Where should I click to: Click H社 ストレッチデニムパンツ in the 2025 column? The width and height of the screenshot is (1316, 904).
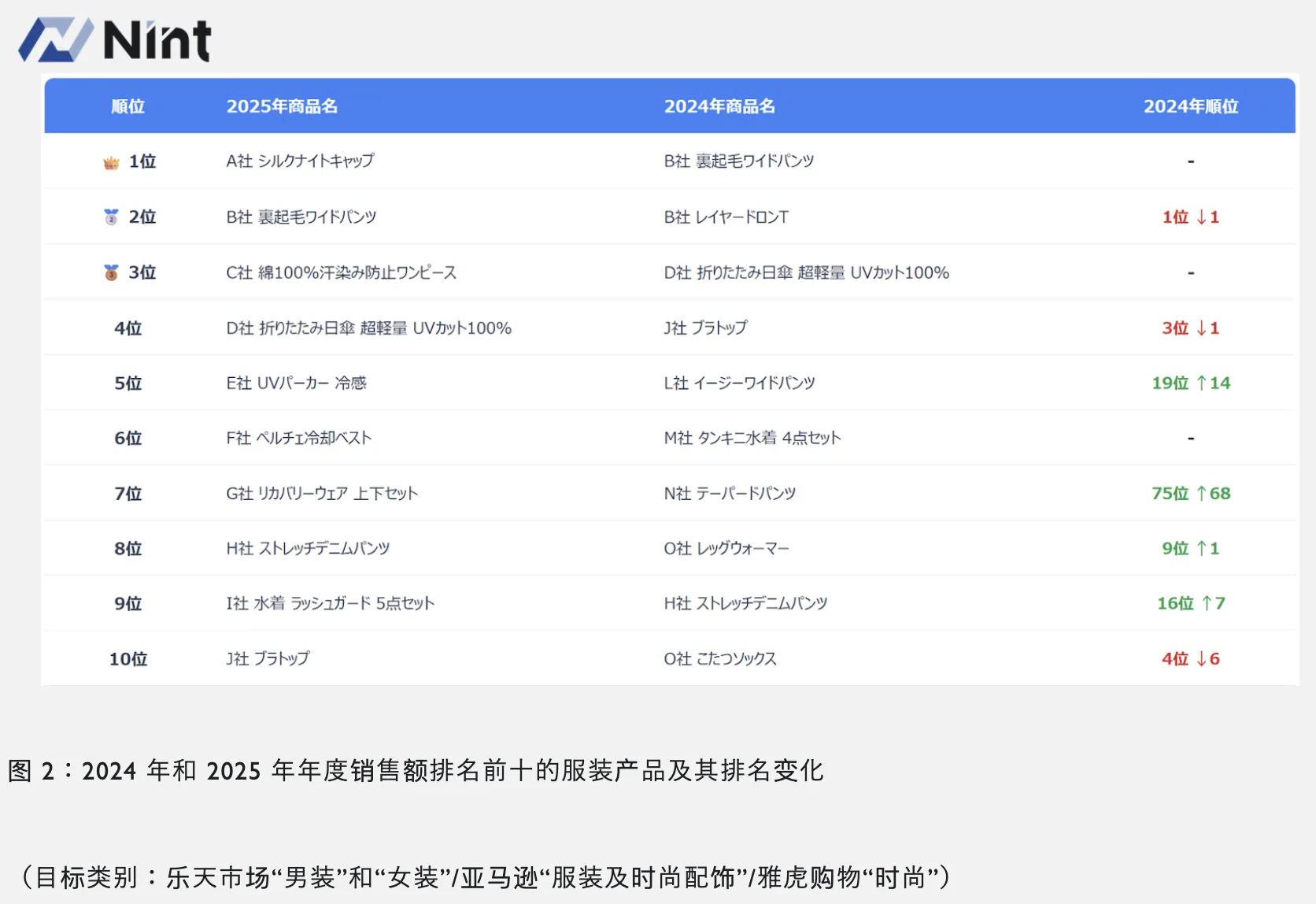[x=309, y=548]
